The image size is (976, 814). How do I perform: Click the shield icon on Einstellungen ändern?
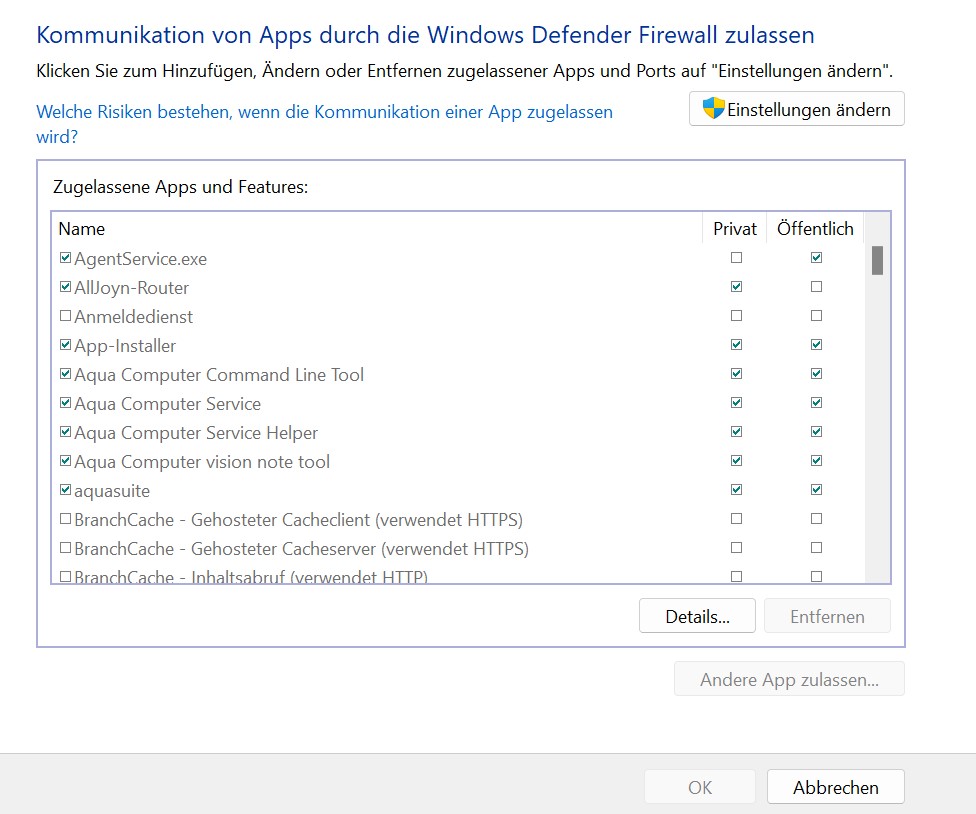pyautogui.click(x=713, y=109)
